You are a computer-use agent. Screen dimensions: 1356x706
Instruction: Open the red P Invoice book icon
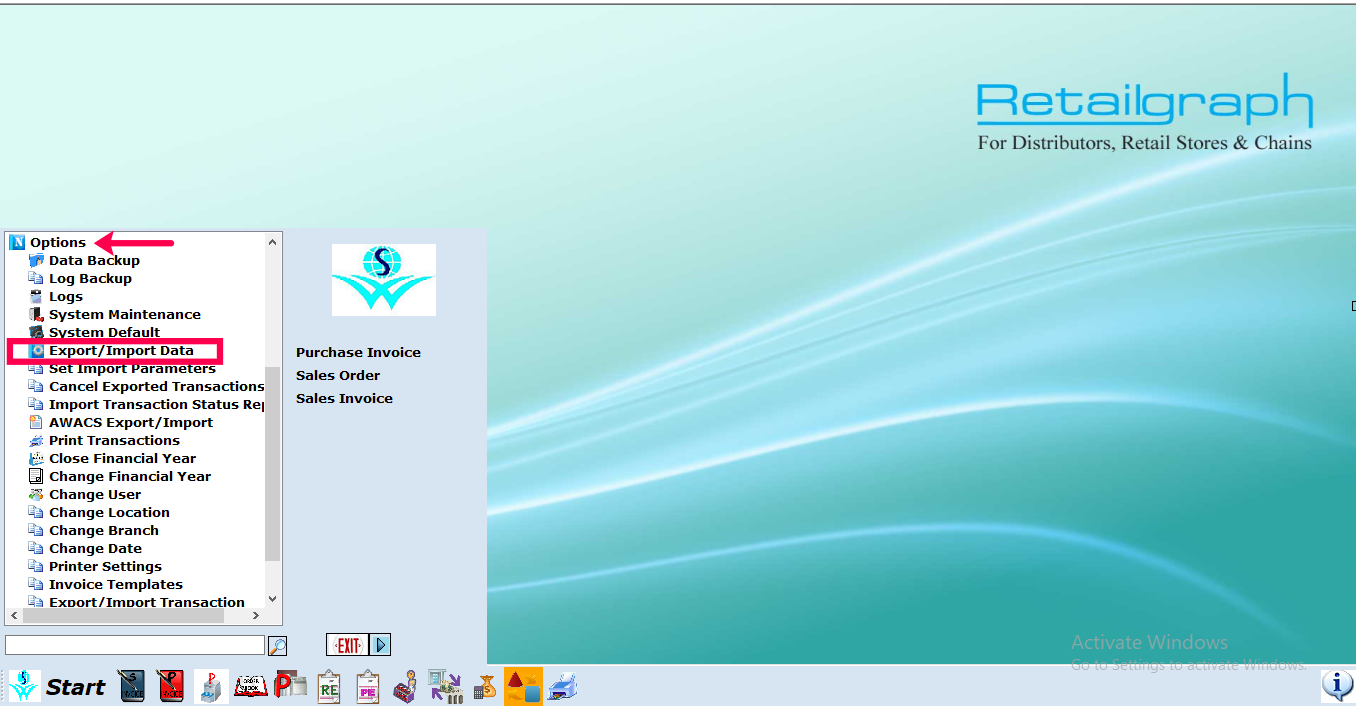[x=170, y=686]
